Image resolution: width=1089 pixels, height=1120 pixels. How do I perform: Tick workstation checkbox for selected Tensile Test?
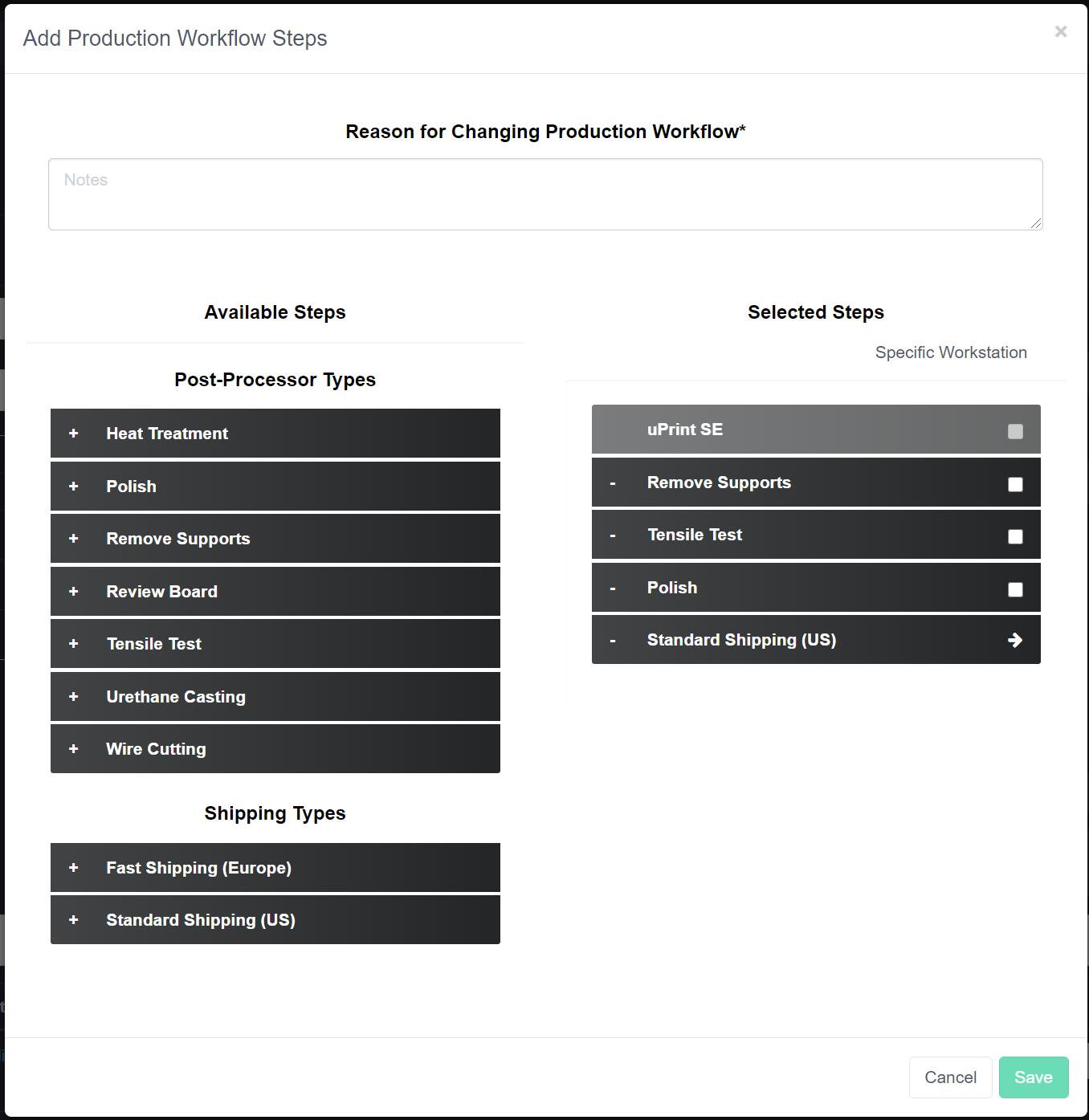click(1015, 536)
